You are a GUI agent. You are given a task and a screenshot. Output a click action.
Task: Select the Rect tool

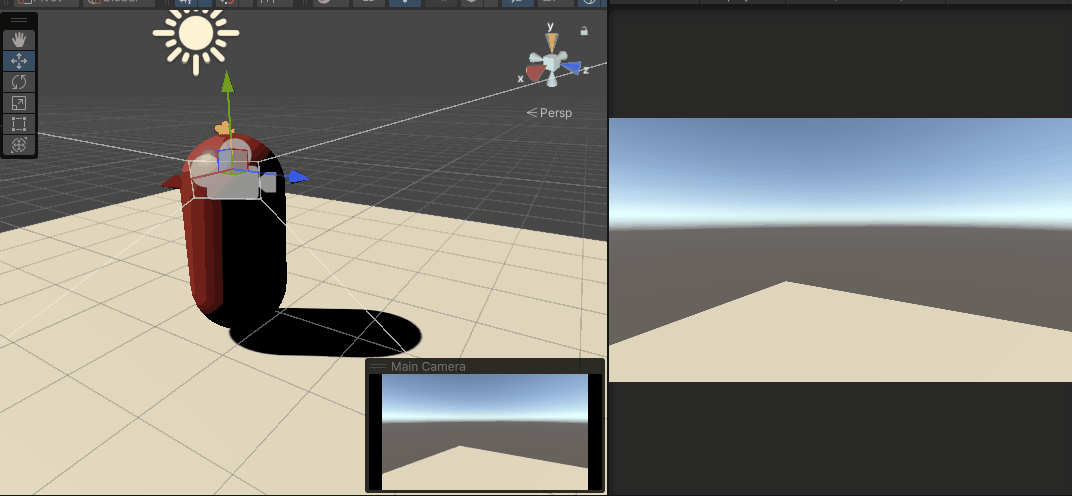pos(18,124)
